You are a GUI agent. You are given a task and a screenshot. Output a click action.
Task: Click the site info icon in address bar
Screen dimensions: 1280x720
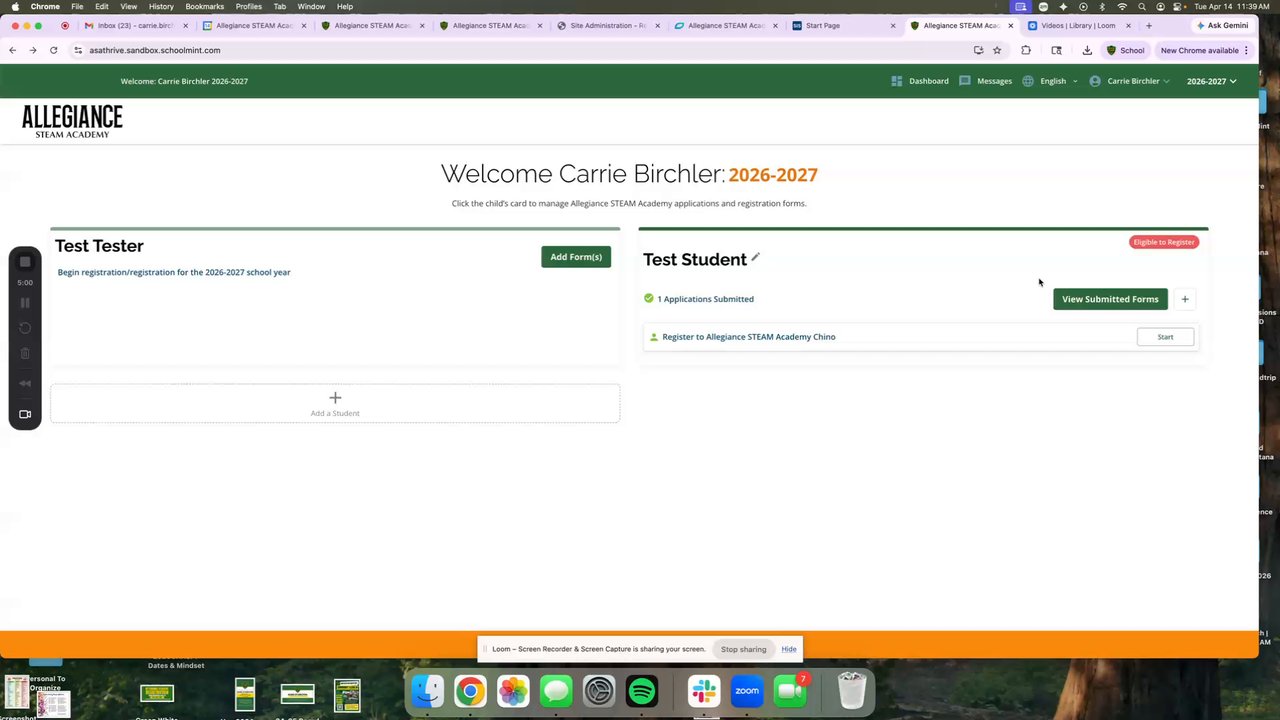[78, 50]
